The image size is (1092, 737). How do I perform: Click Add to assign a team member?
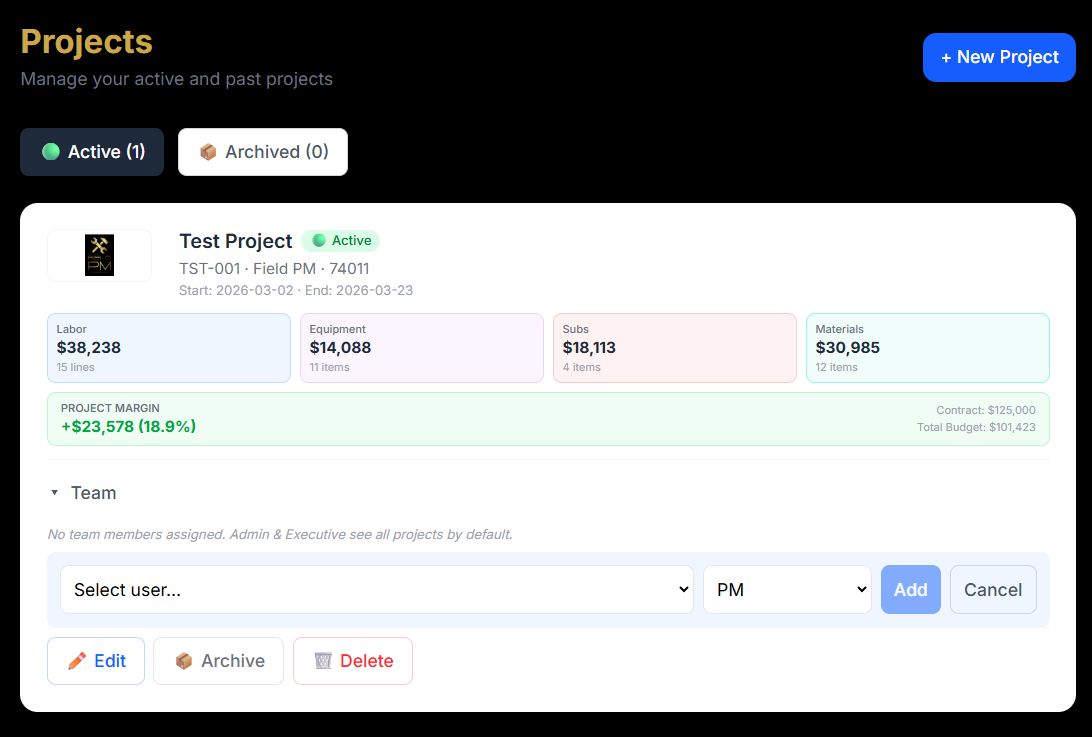910,589
